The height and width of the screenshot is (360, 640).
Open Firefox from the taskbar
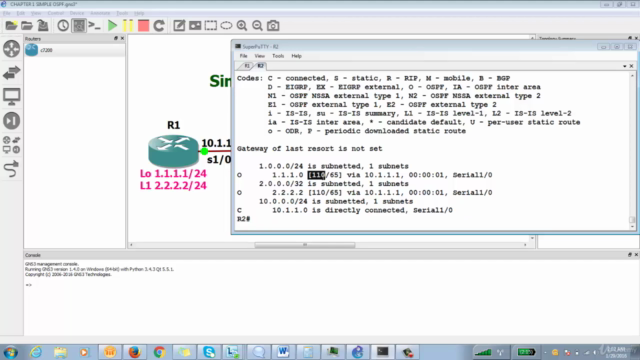point(134,352)
